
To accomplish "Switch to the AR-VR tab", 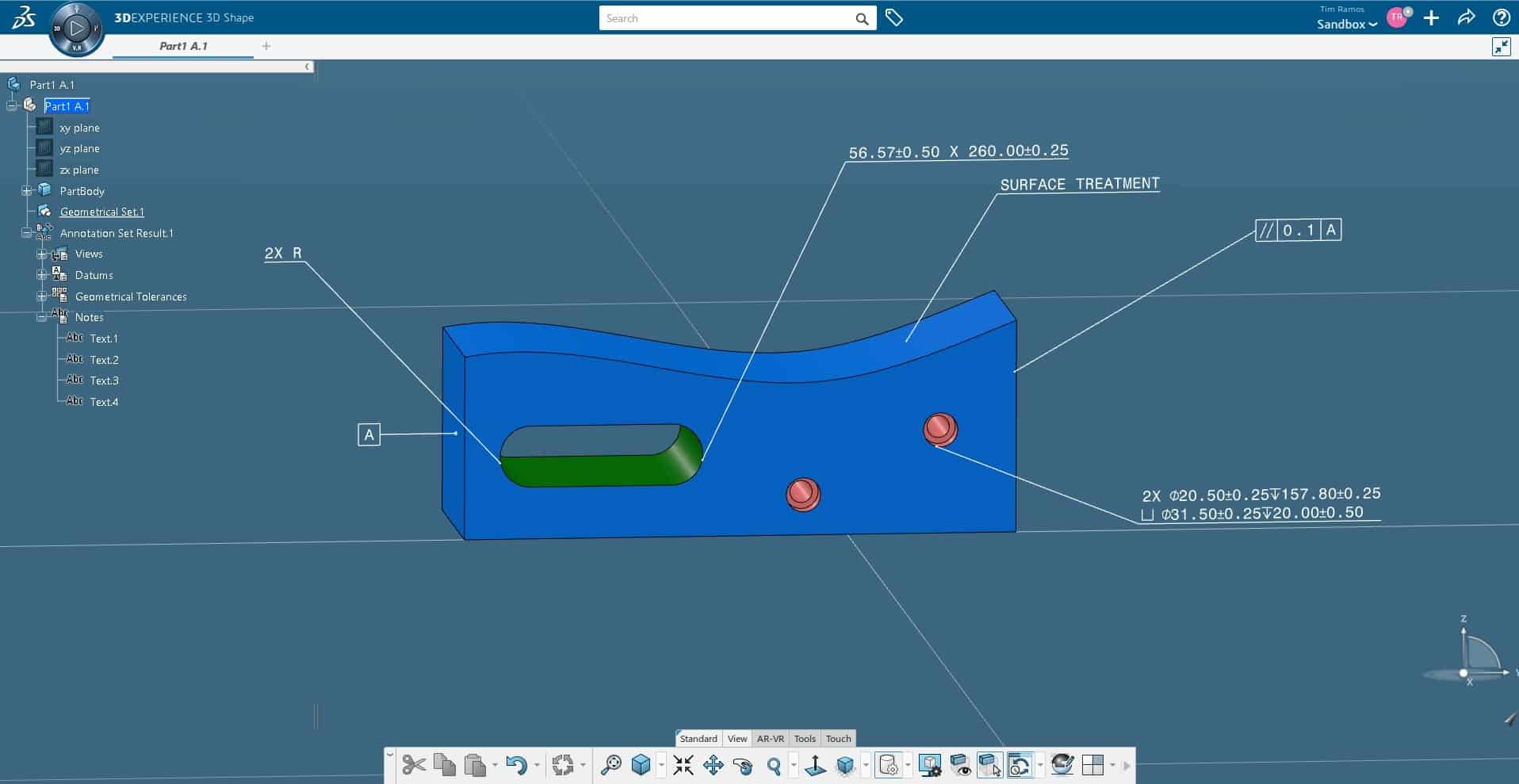I will pyautogui.click(x=771, y=738).
